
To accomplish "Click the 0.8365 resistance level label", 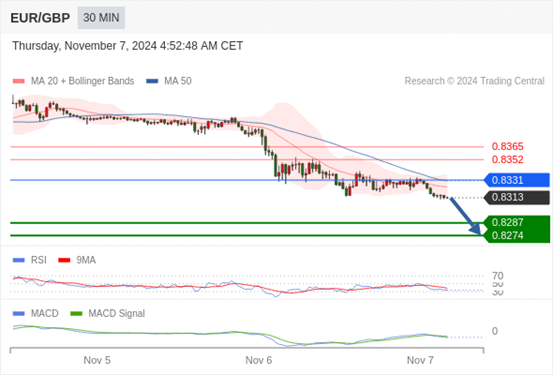I will pos(508,146).
